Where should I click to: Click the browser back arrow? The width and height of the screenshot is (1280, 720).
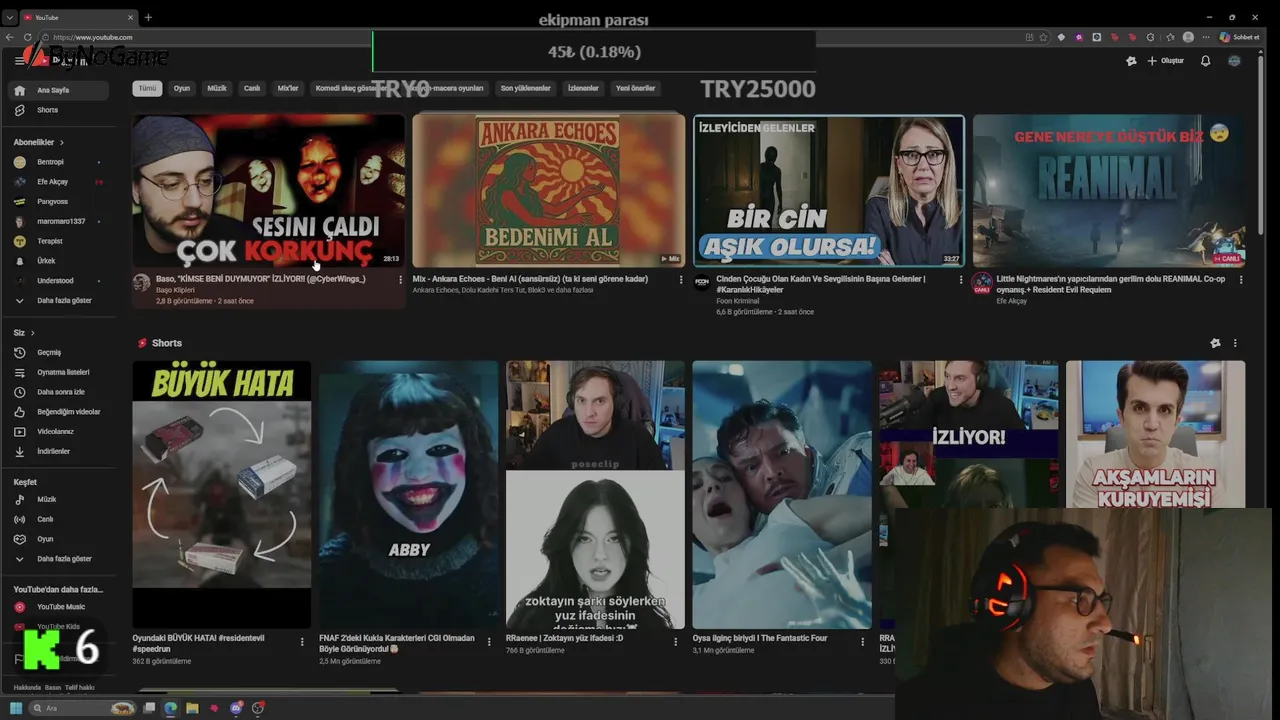click(x=10, y=37)
